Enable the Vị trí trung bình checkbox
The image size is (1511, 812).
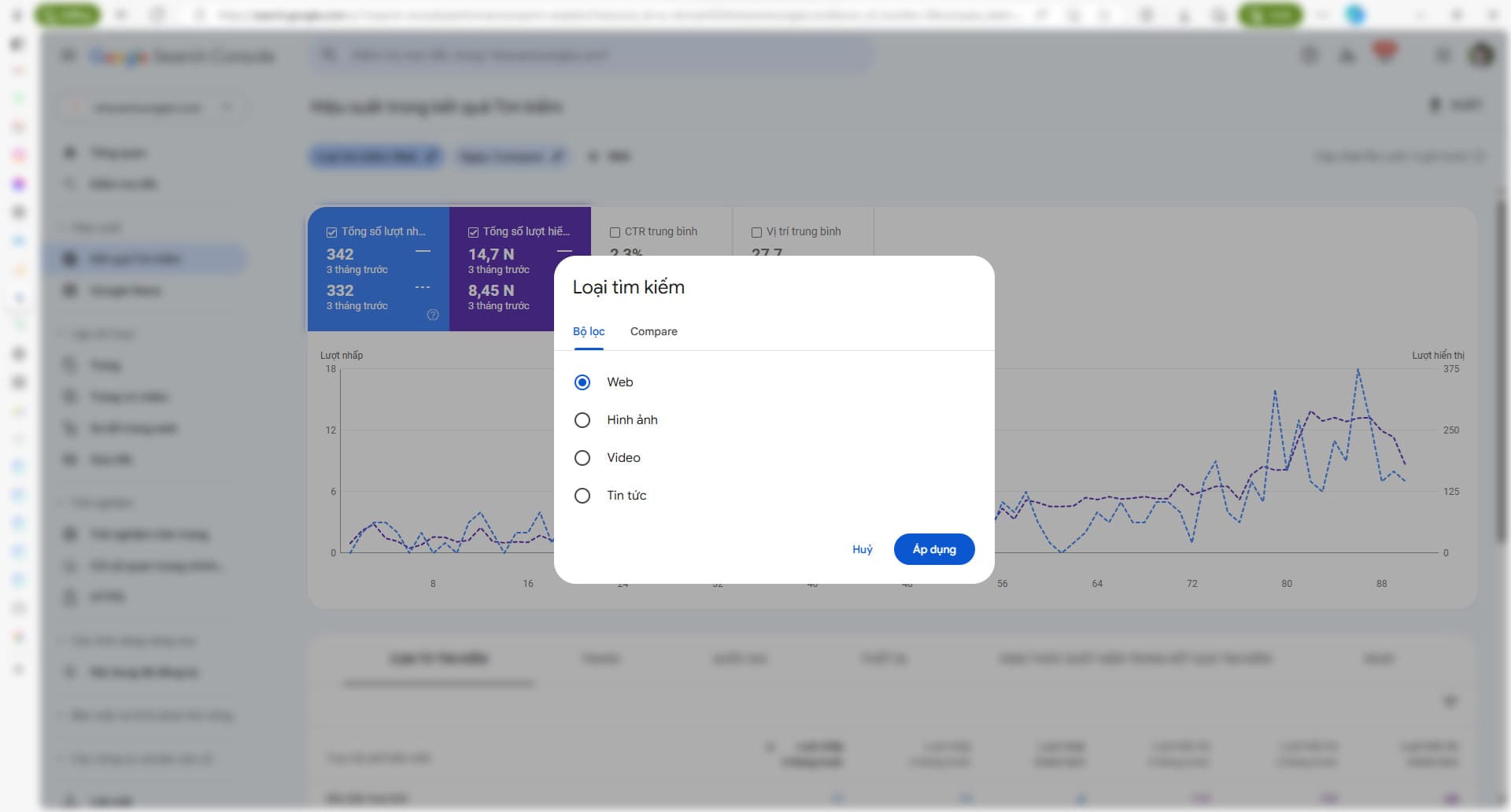tap(756, 232)
